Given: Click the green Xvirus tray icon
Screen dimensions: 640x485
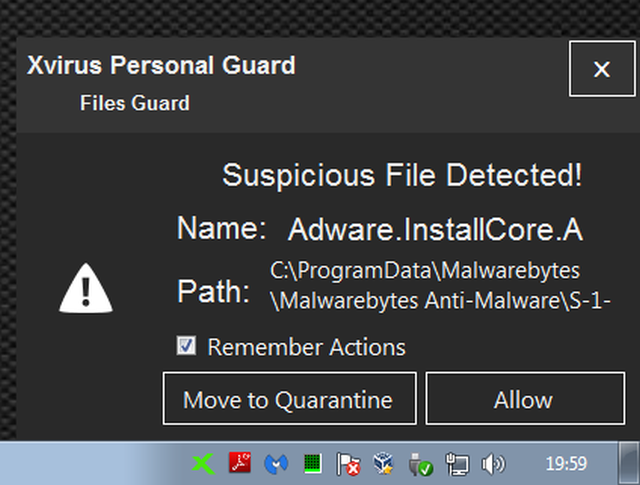Looking at the screenshot, I should 203,464.
